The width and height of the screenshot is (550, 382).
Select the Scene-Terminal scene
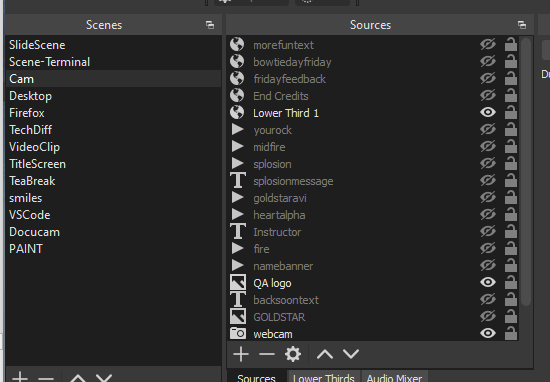pos(114,62)
